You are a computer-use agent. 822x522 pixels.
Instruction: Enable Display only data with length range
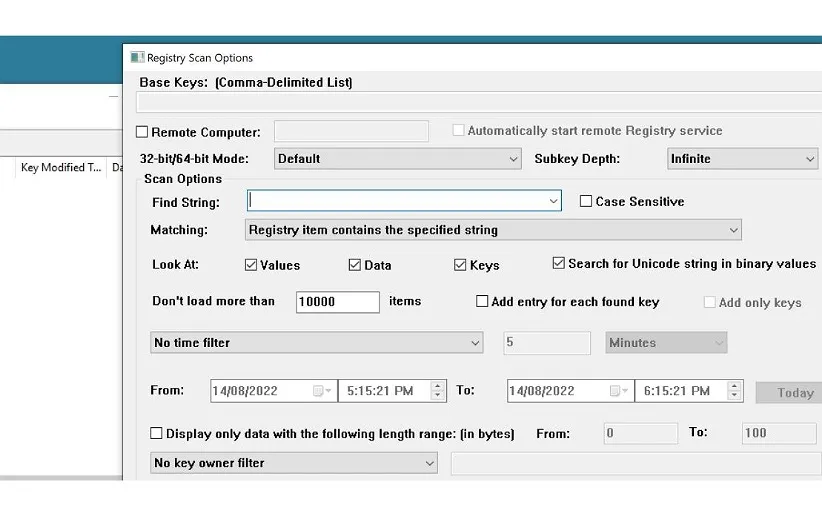tap(156, 434)
